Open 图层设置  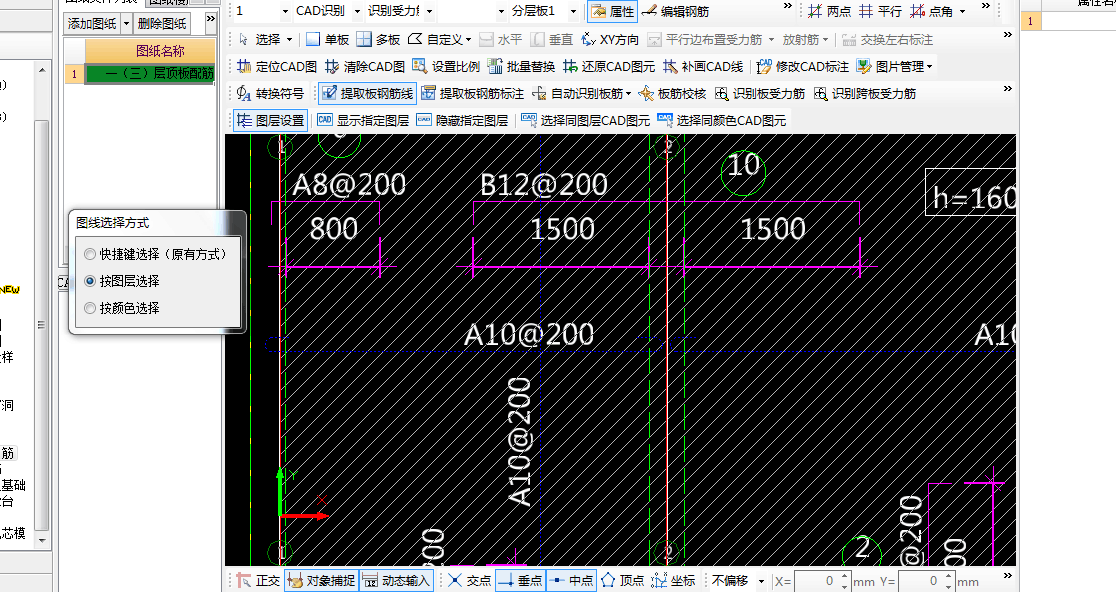(270, 120)
